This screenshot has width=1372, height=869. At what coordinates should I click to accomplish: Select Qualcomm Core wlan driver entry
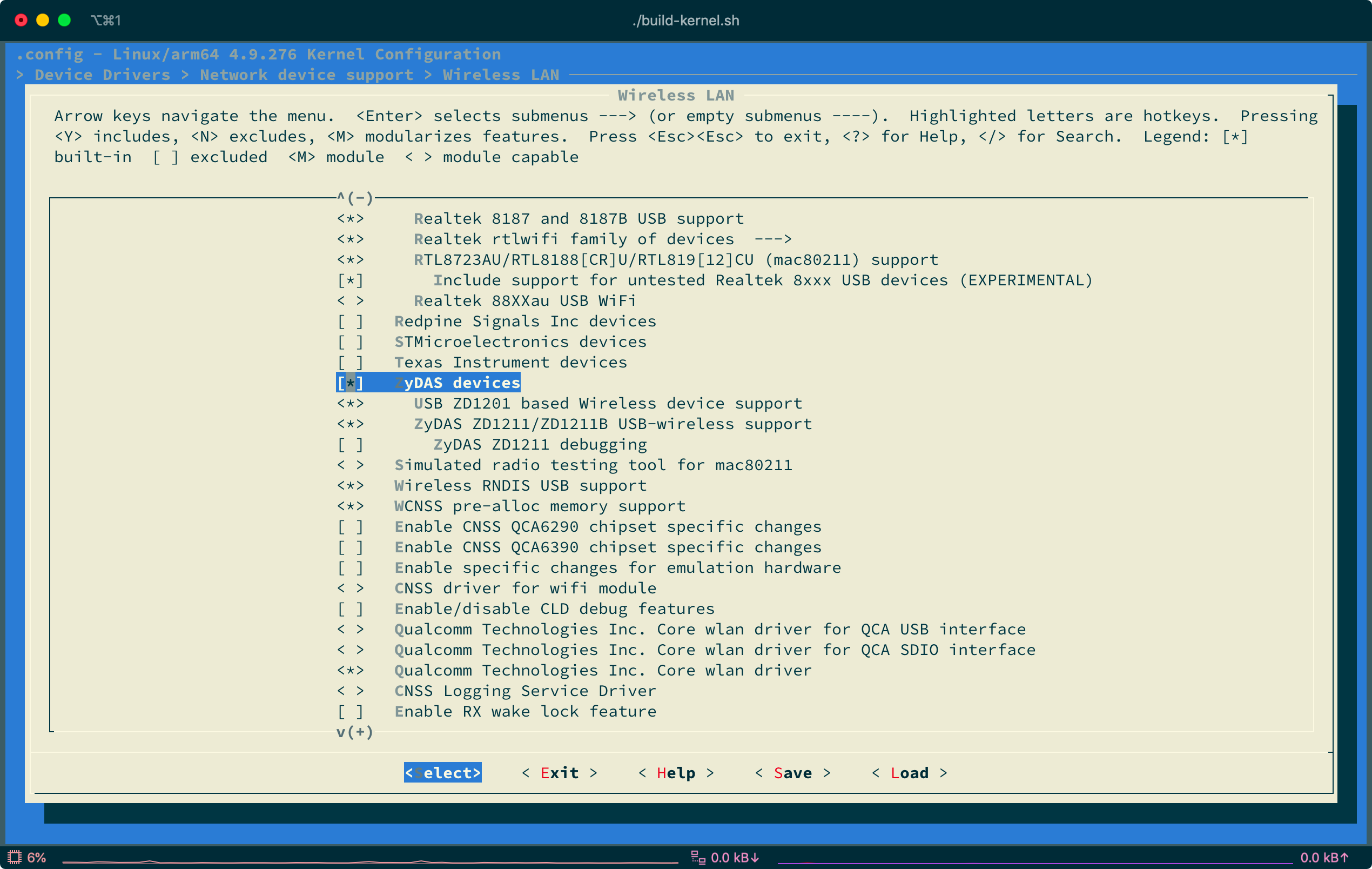[x=602, y=670]
